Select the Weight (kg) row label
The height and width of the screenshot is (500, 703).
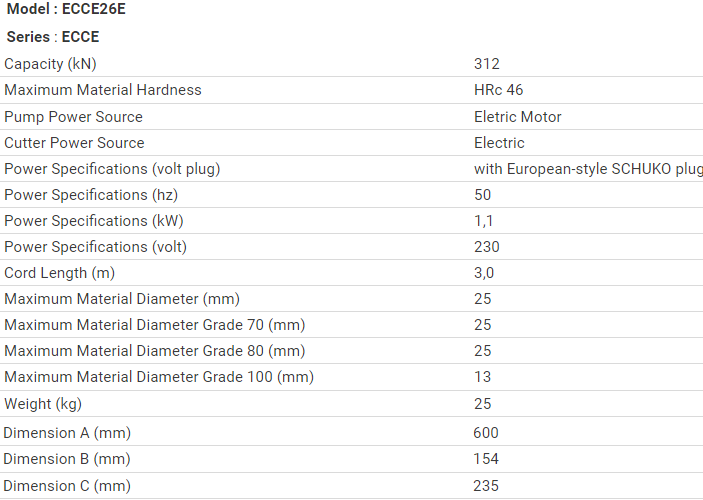(43, 404)
